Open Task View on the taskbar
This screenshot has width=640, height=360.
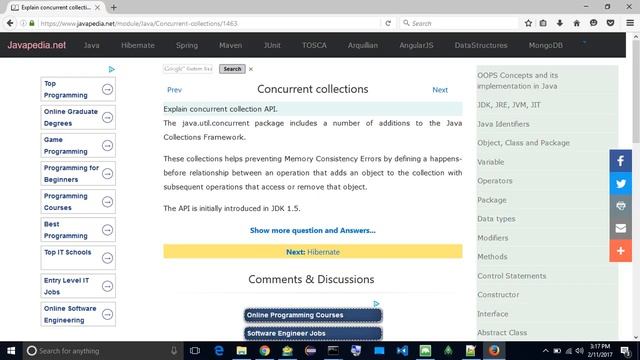click(x=195, y=351)
